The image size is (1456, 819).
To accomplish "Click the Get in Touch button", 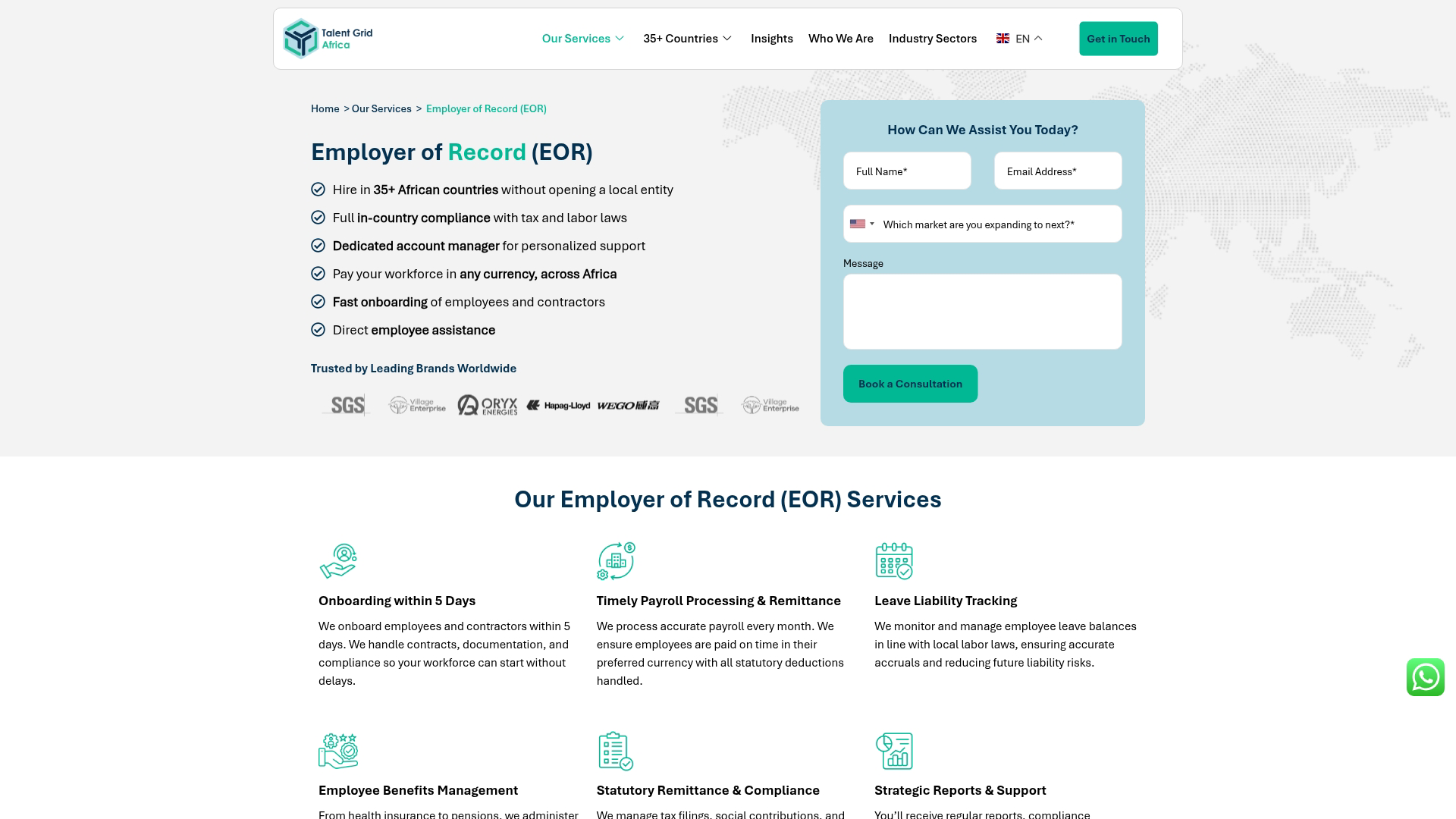I will pos(1119,38).
